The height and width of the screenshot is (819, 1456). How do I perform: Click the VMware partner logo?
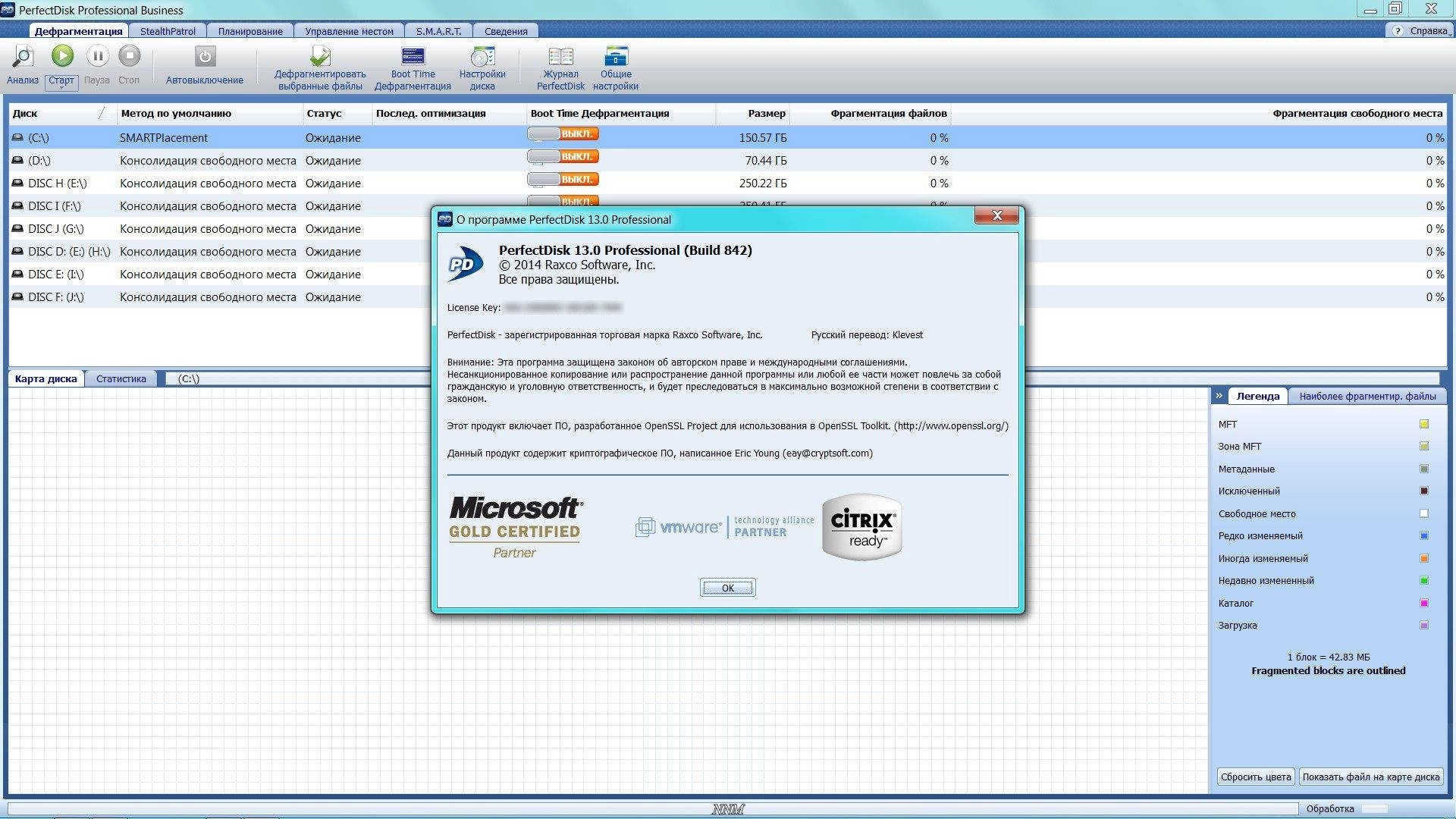point(724,526)
